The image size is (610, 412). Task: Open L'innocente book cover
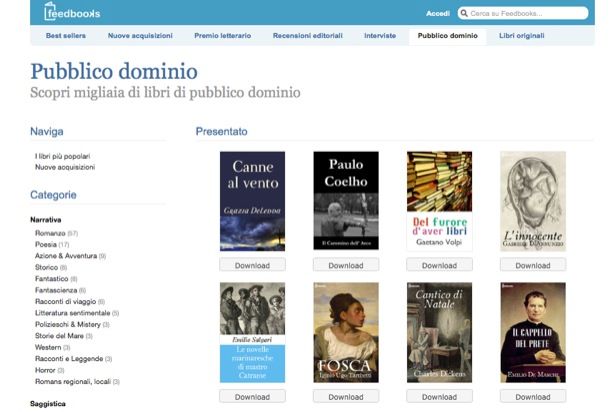533,201
